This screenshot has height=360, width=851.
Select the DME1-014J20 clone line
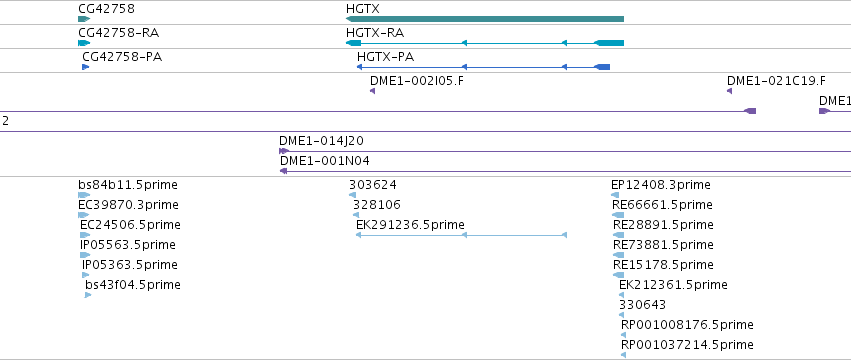[564, 151]
